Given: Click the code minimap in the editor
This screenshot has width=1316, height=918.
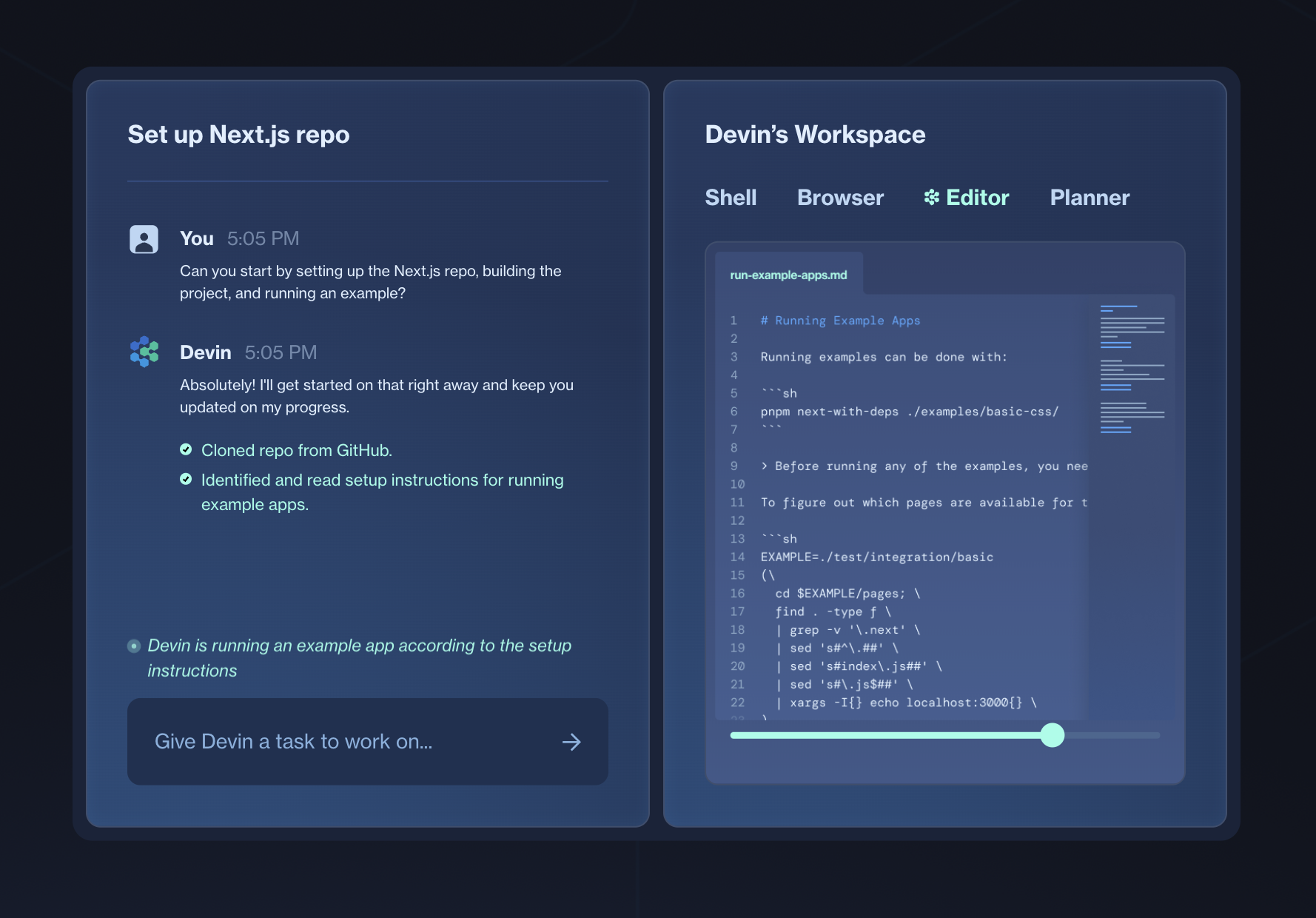Looking at the screenshot, I should coord(1132,369).
